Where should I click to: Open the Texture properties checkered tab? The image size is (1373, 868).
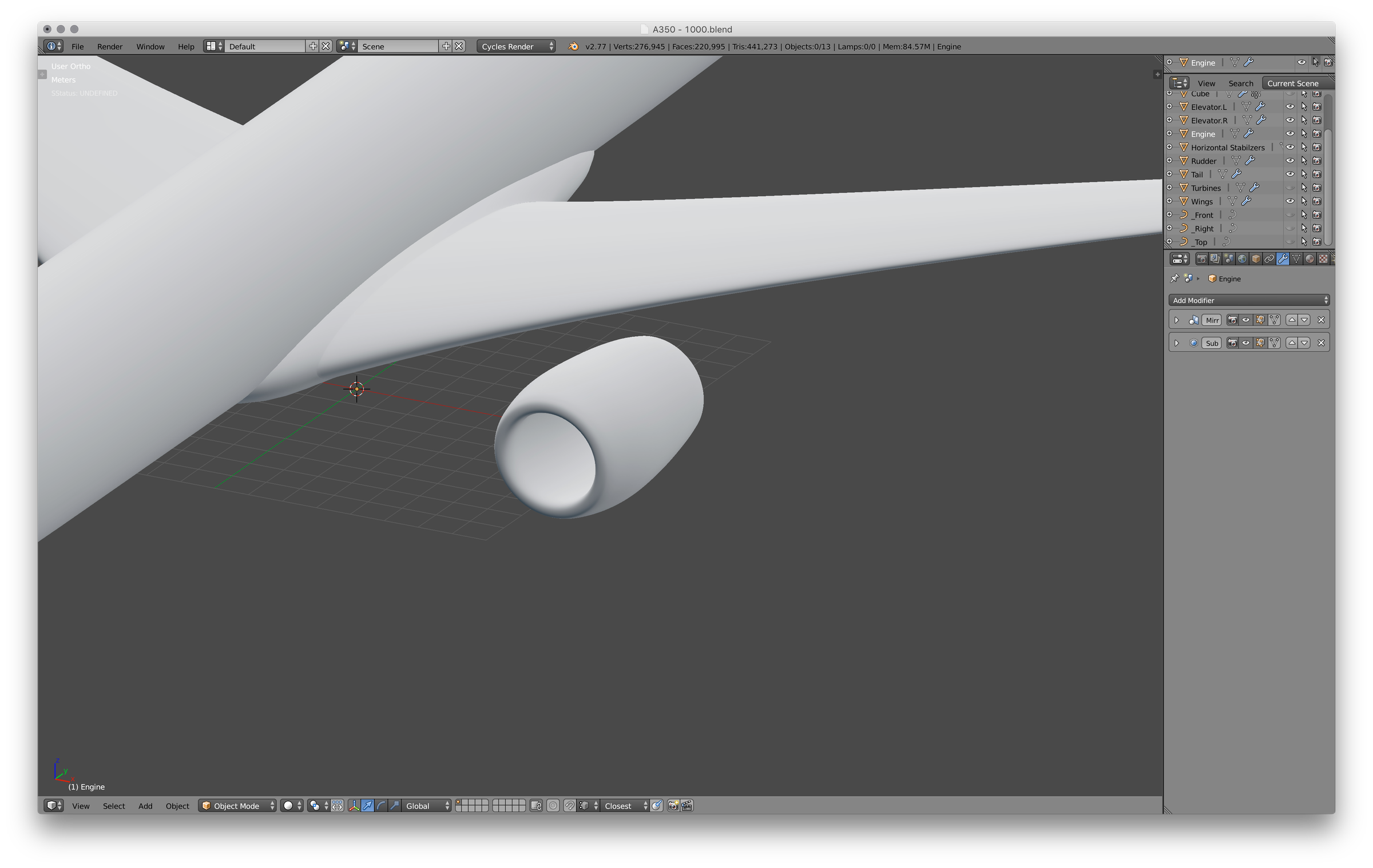(x=1323, y=258)
